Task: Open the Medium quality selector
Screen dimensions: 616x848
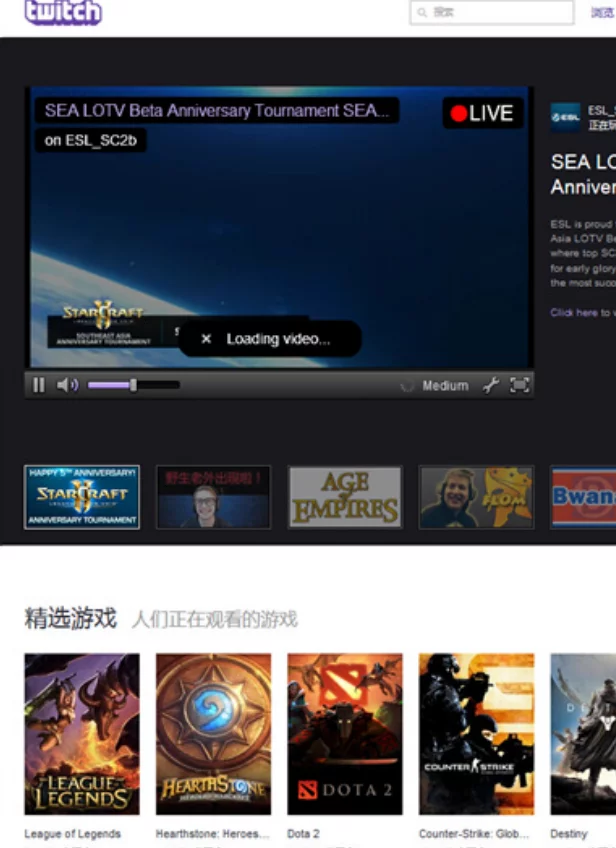Action: (x=445, y=386)
